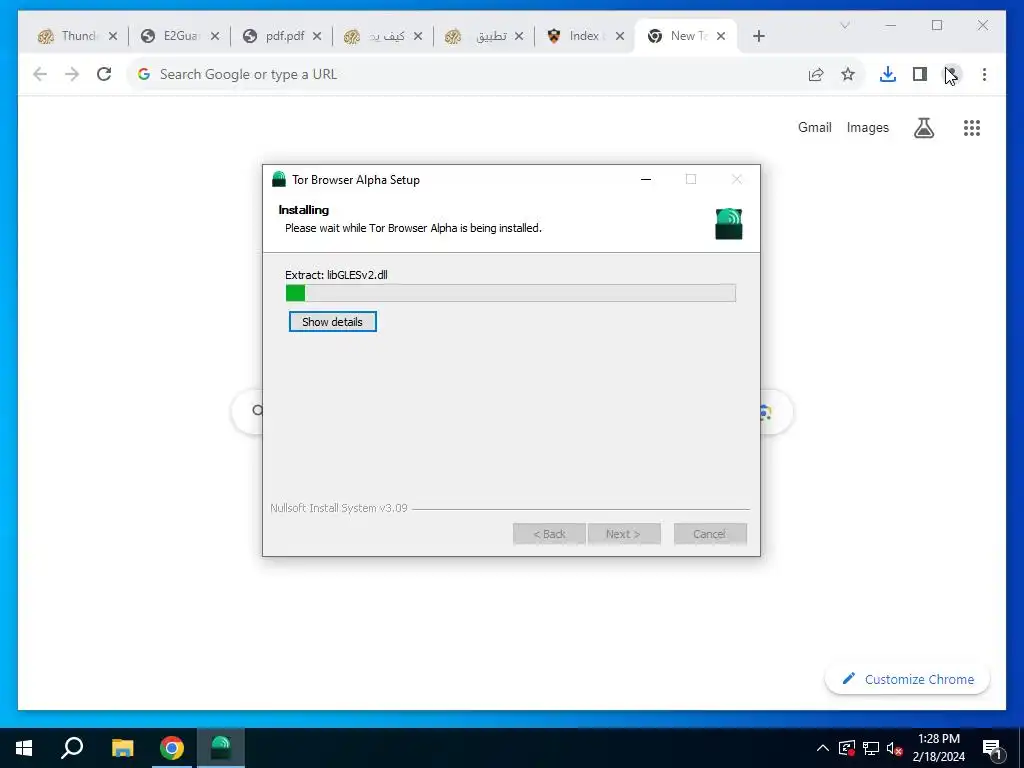Open the Chrome profile icon
This screenshot has height=768, width=1024.
point(952,74)
